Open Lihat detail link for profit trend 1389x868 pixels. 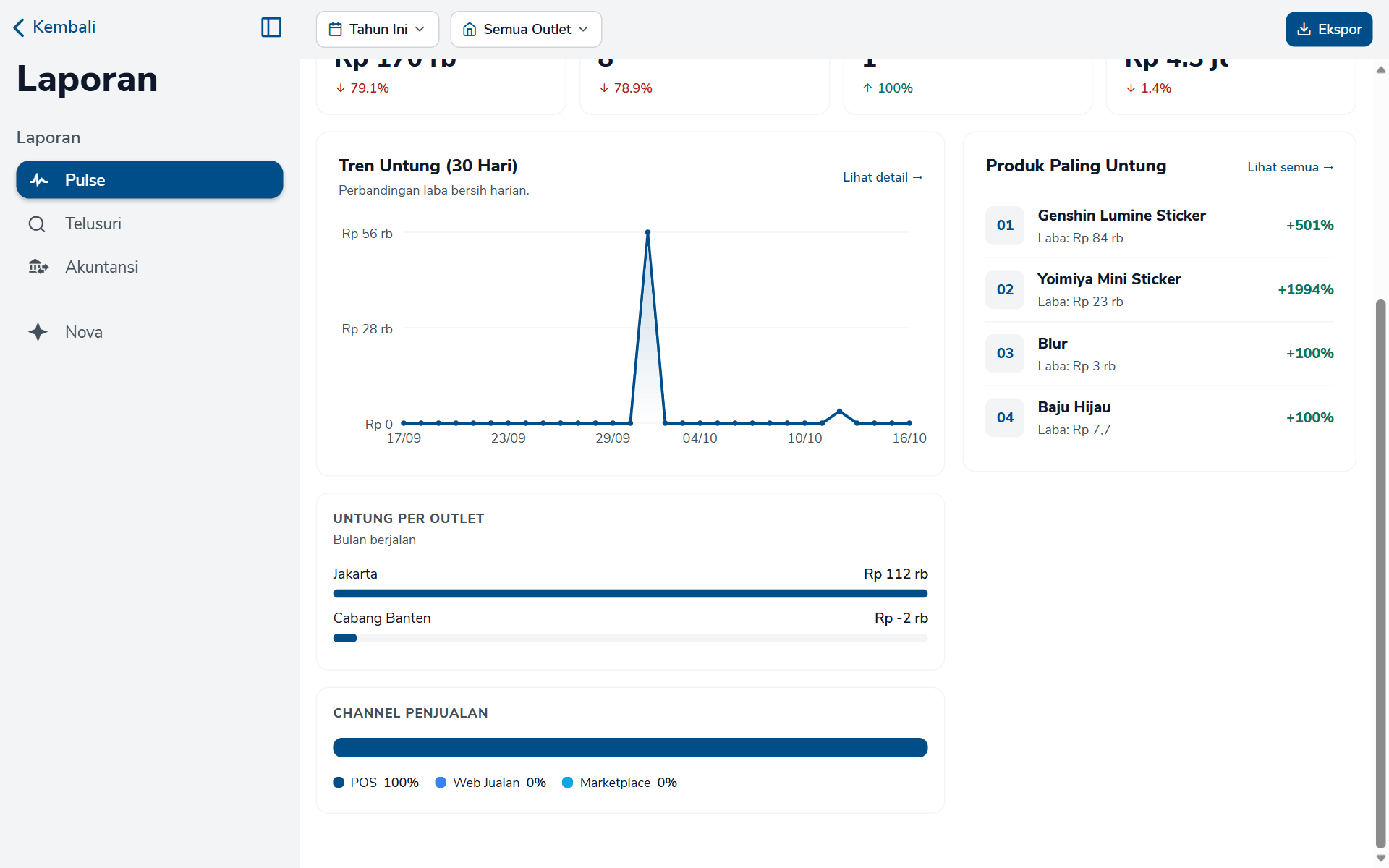pyautogui.click(x=883, y=177)
